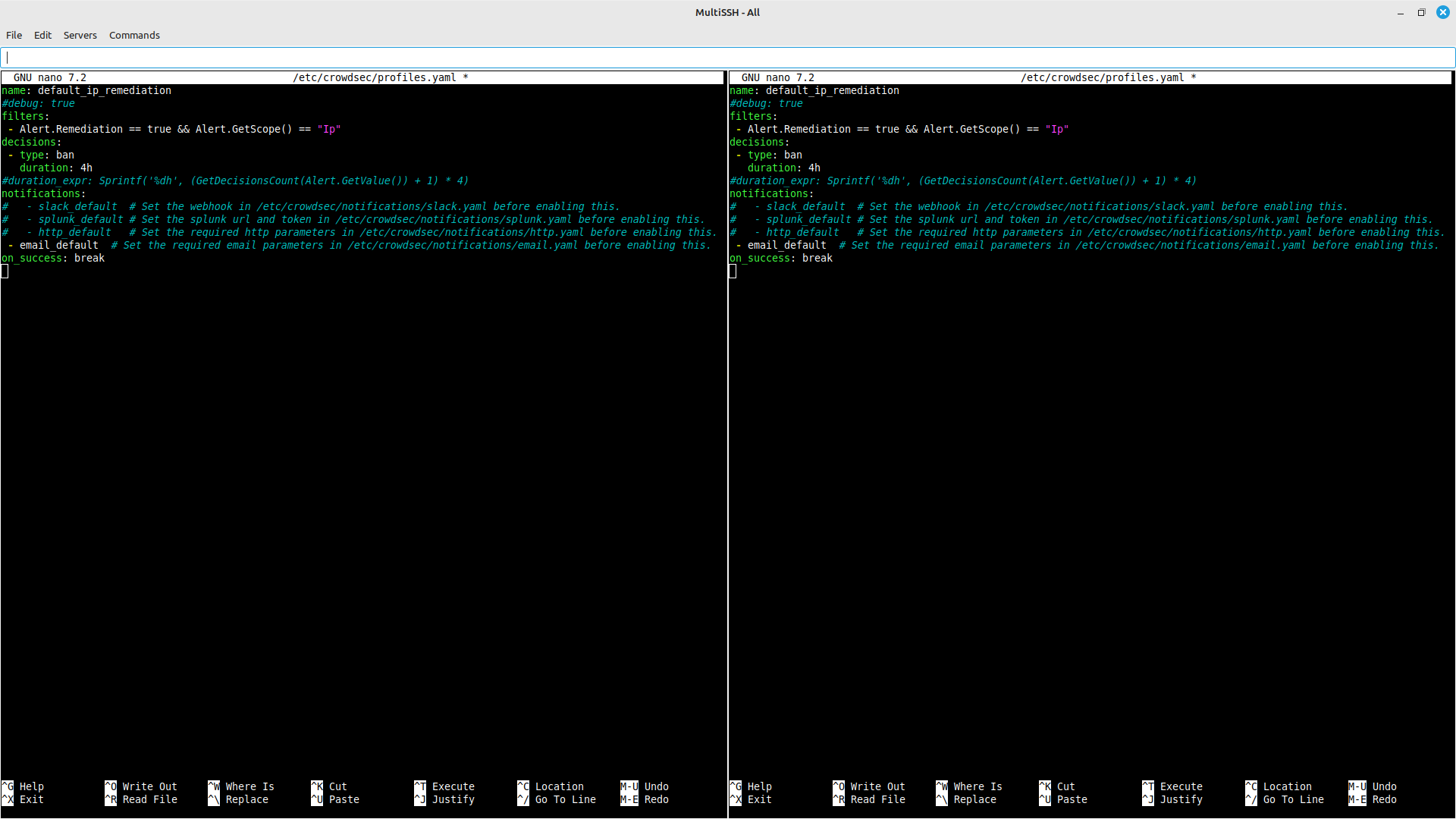1456x819 pixels.
Task: Click '^X Exit' shortcut in left terminal
Action: [23, 799]
